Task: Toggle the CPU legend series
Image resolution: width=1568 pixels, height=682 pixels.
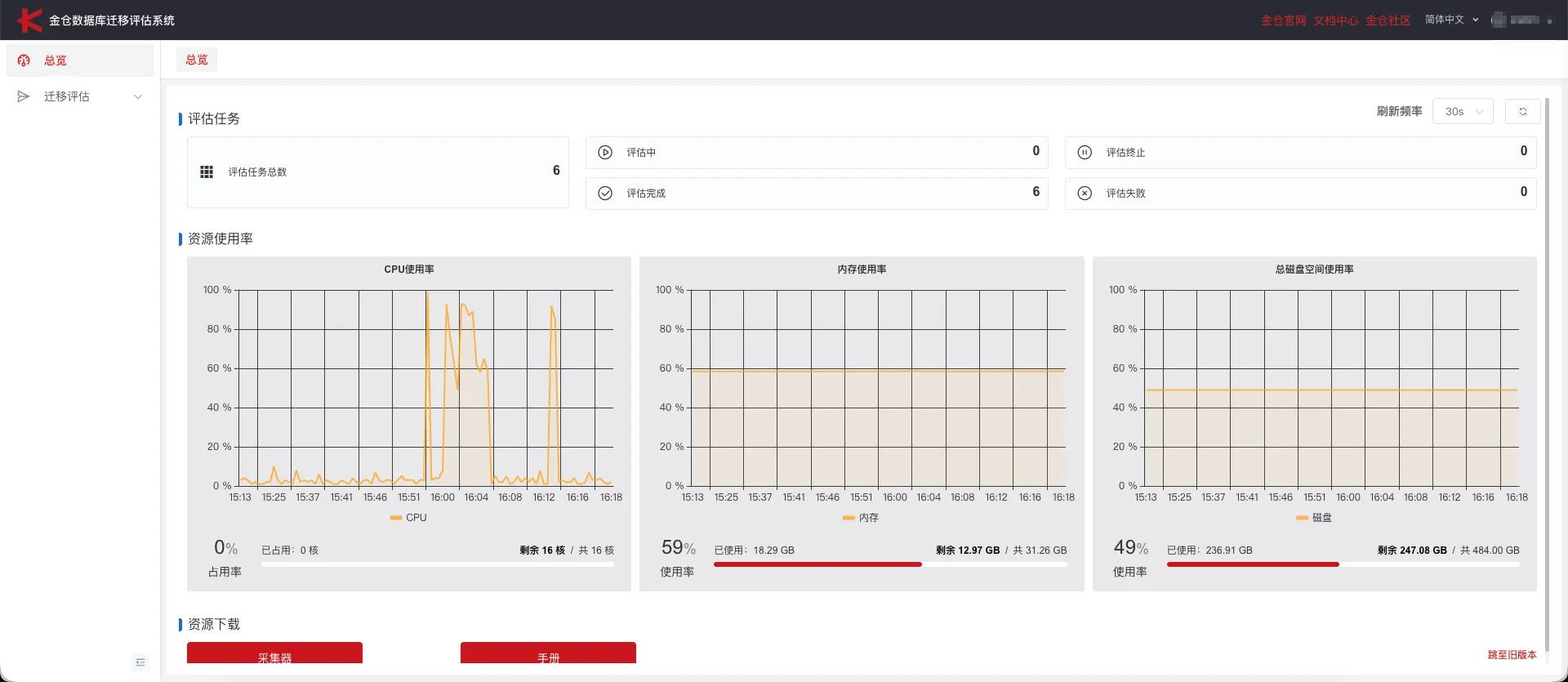Action: coord(408,518)
